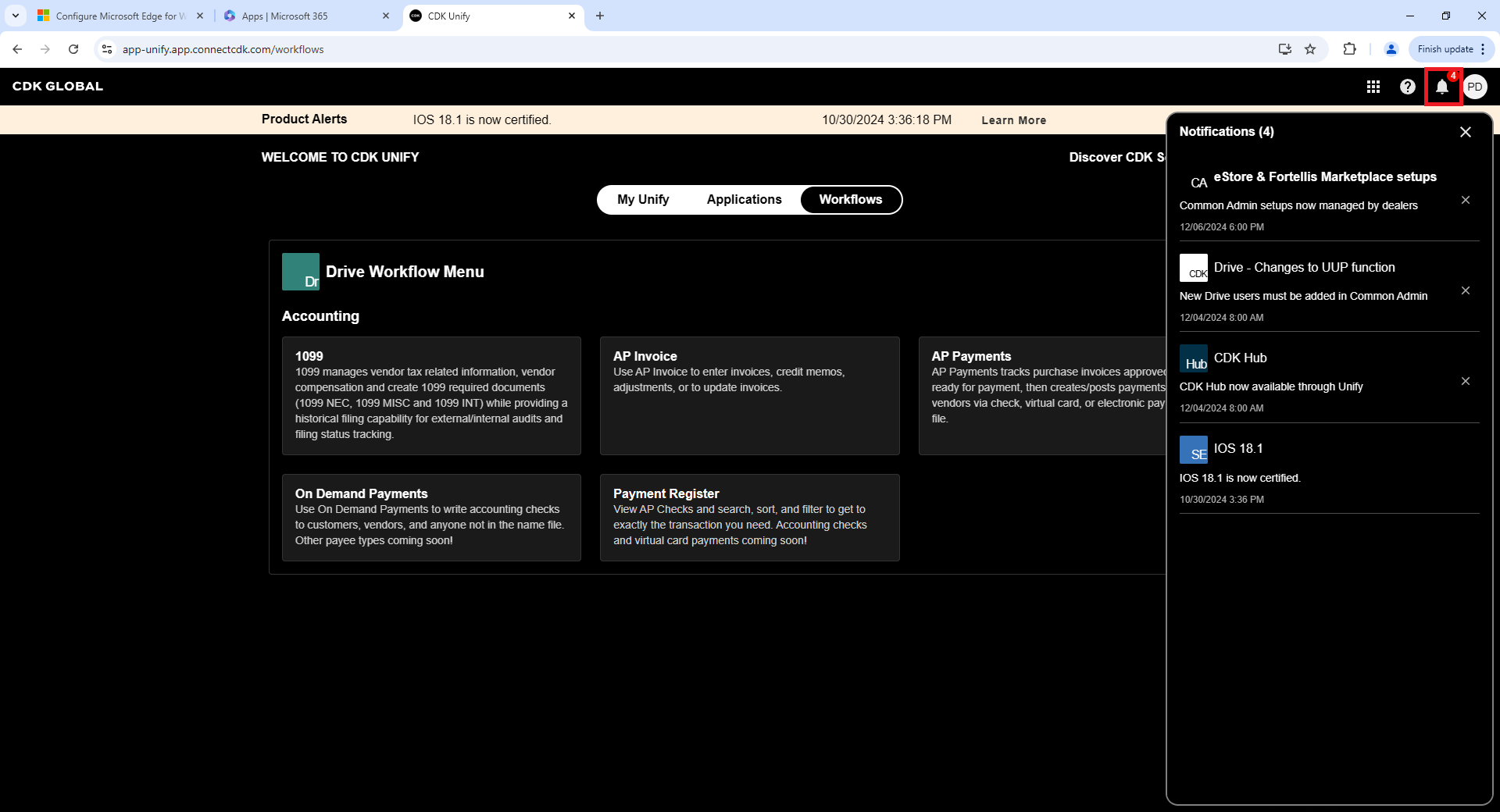
Task: Dismiss the eStore & Fortellis Marketplace notification
Action: pos(1466,200)
